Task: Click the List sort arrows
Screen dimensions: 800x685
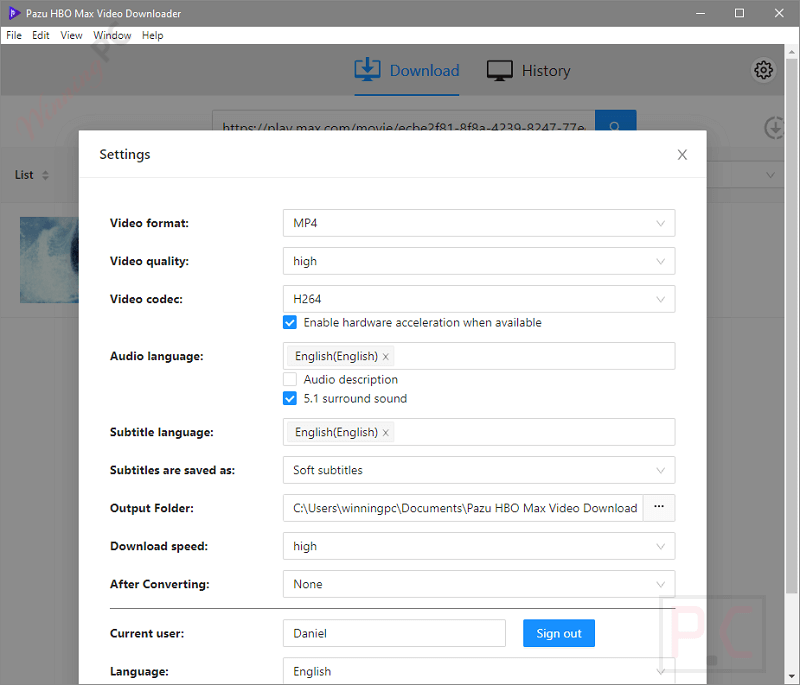Action: [45, 175]
